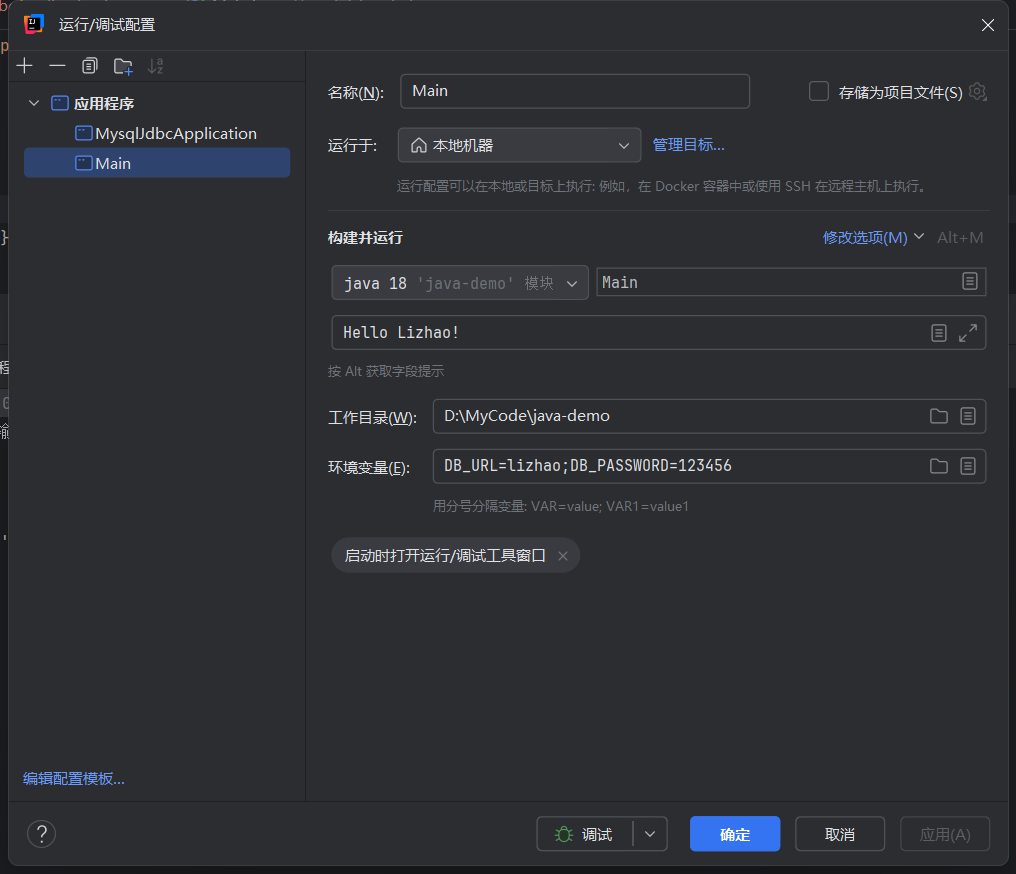Click the 确定 OK button
The image size is (1016, 874).
735,834
